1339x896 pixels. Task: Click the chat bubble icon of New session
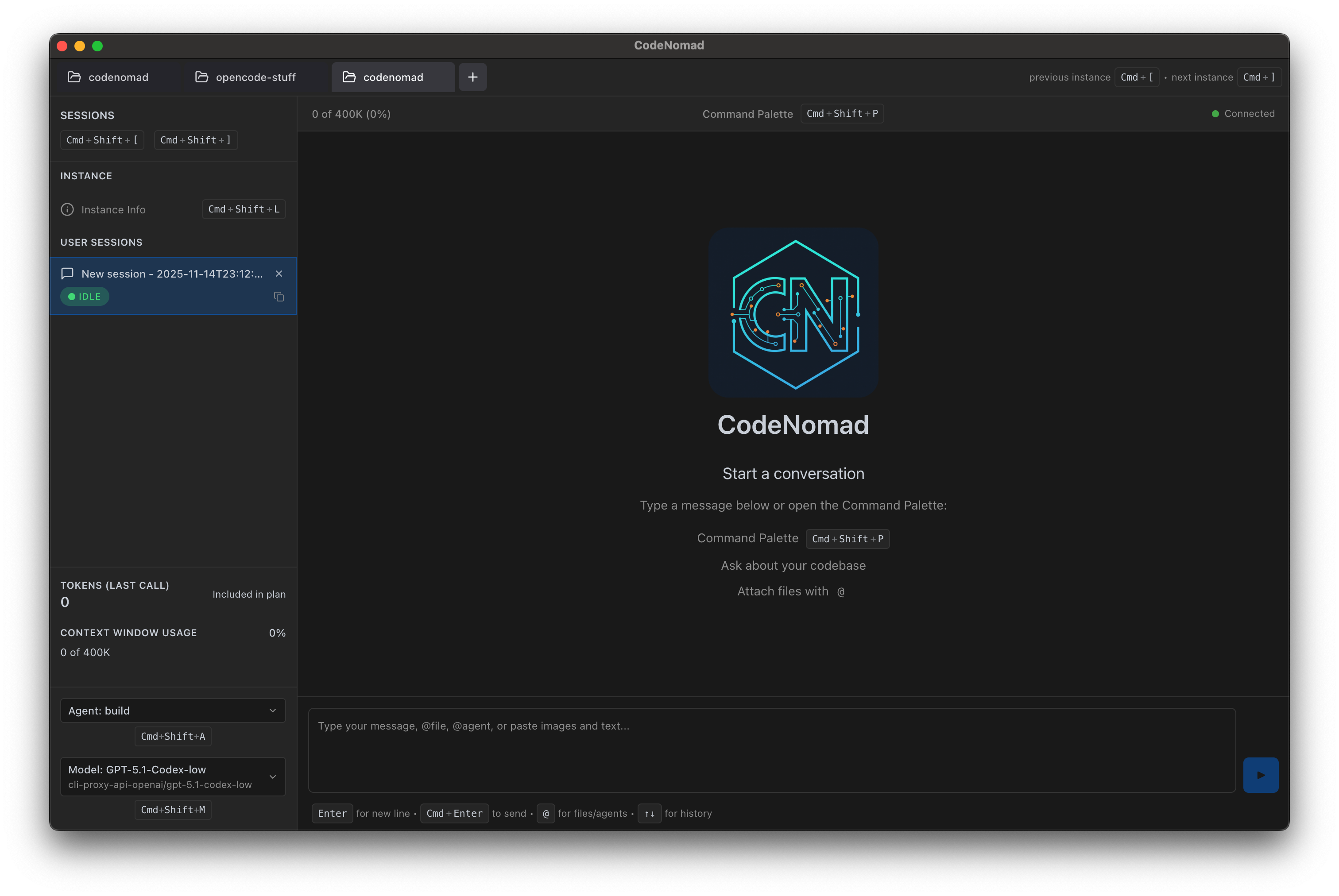coord(67,274)
